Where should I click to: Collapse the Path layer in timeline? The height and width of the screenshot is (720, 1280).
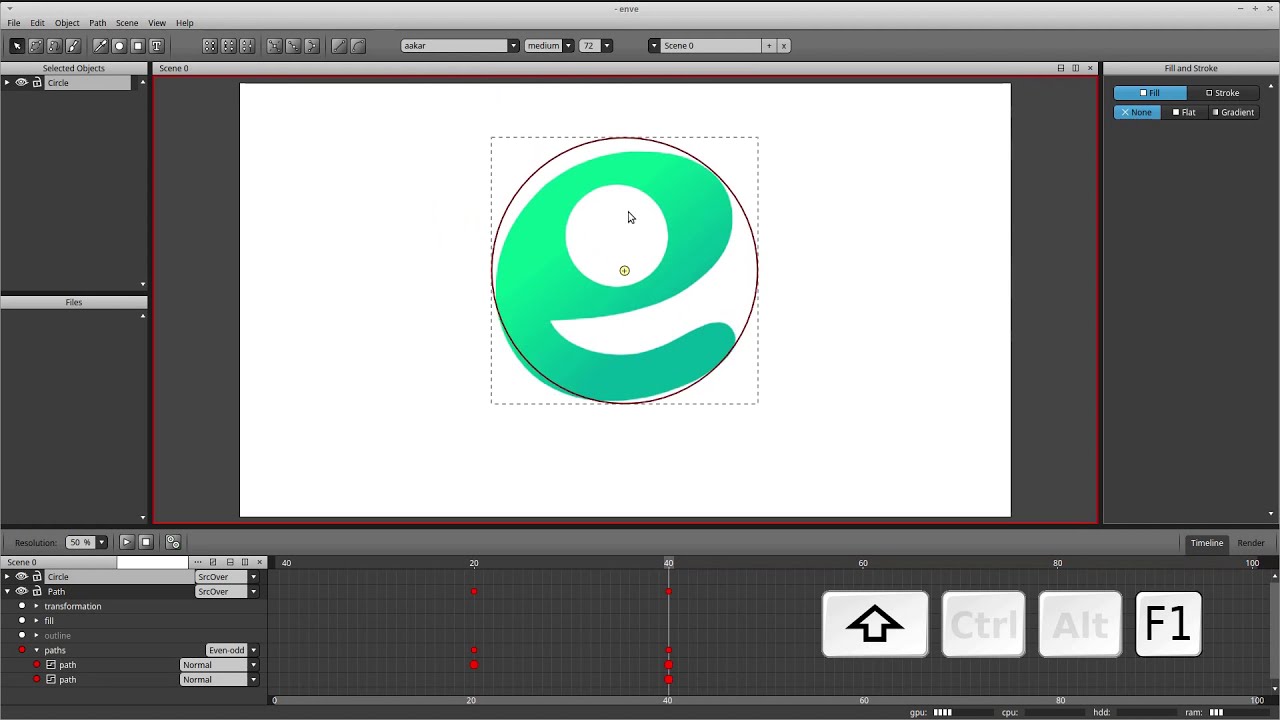tap(7, 592)
